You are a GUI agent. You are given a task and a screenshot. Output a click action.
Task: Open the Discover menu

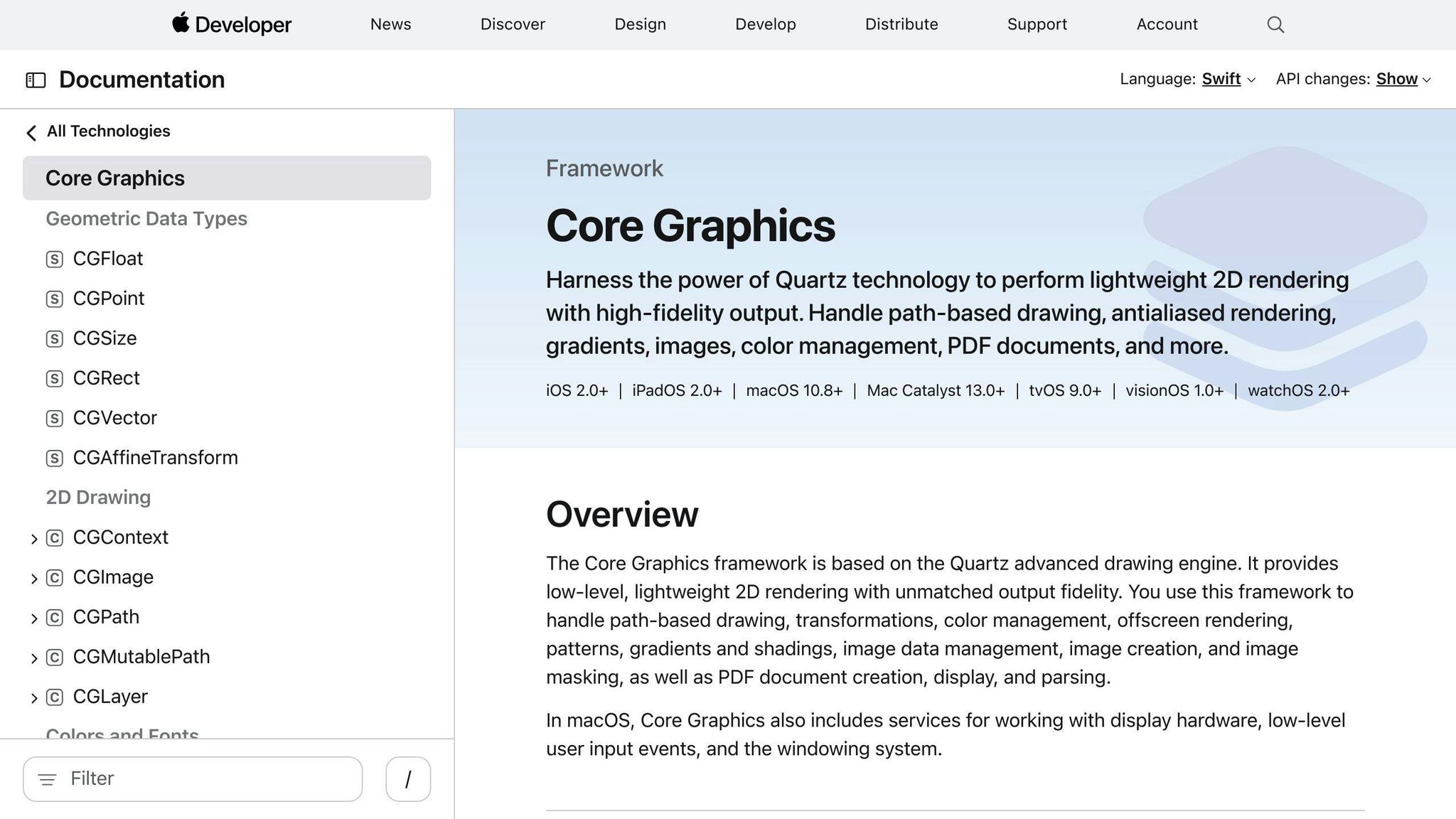coord(513,24)
